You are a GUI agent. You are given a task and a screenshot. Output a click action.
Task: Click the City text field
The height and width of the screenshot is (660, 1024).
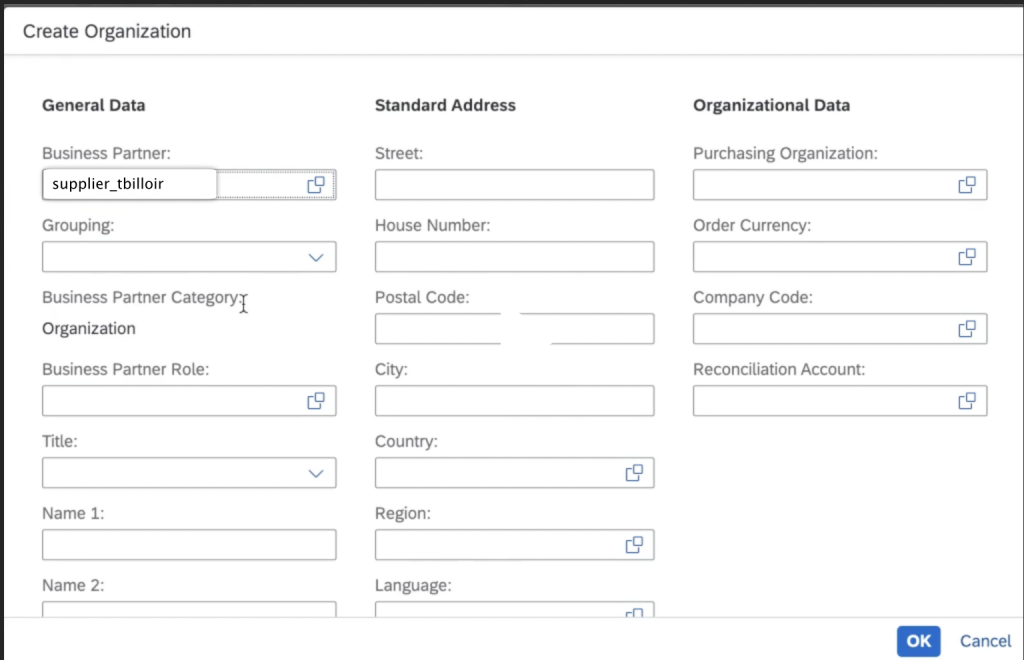tap(514, 401)
